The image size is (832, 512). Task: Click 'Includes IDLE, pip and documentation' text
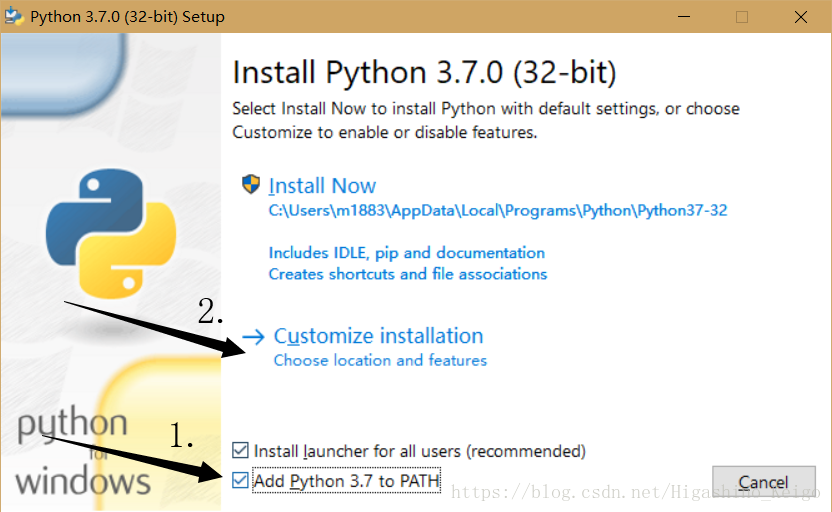(406, 253)
